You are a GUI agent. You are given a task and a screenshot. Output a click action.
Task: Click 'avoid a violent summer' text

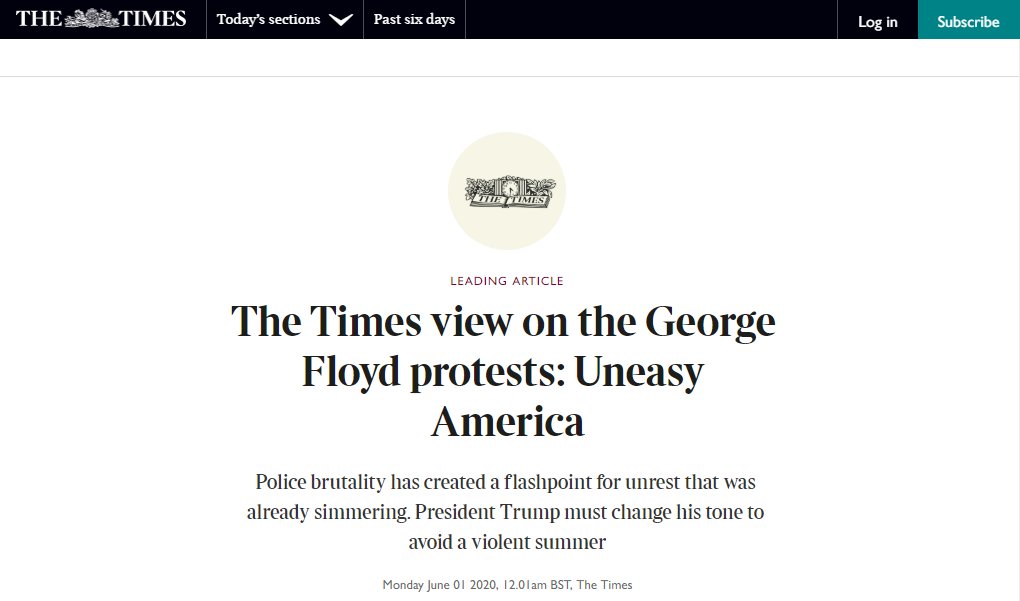pos(507,542)
